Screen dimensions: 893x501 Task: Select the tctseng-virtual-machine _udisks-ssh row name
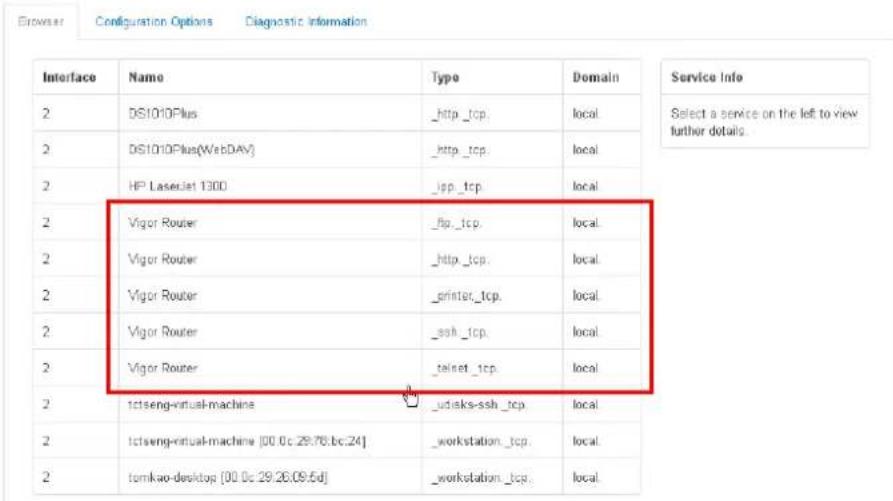[x=191, y=405]
